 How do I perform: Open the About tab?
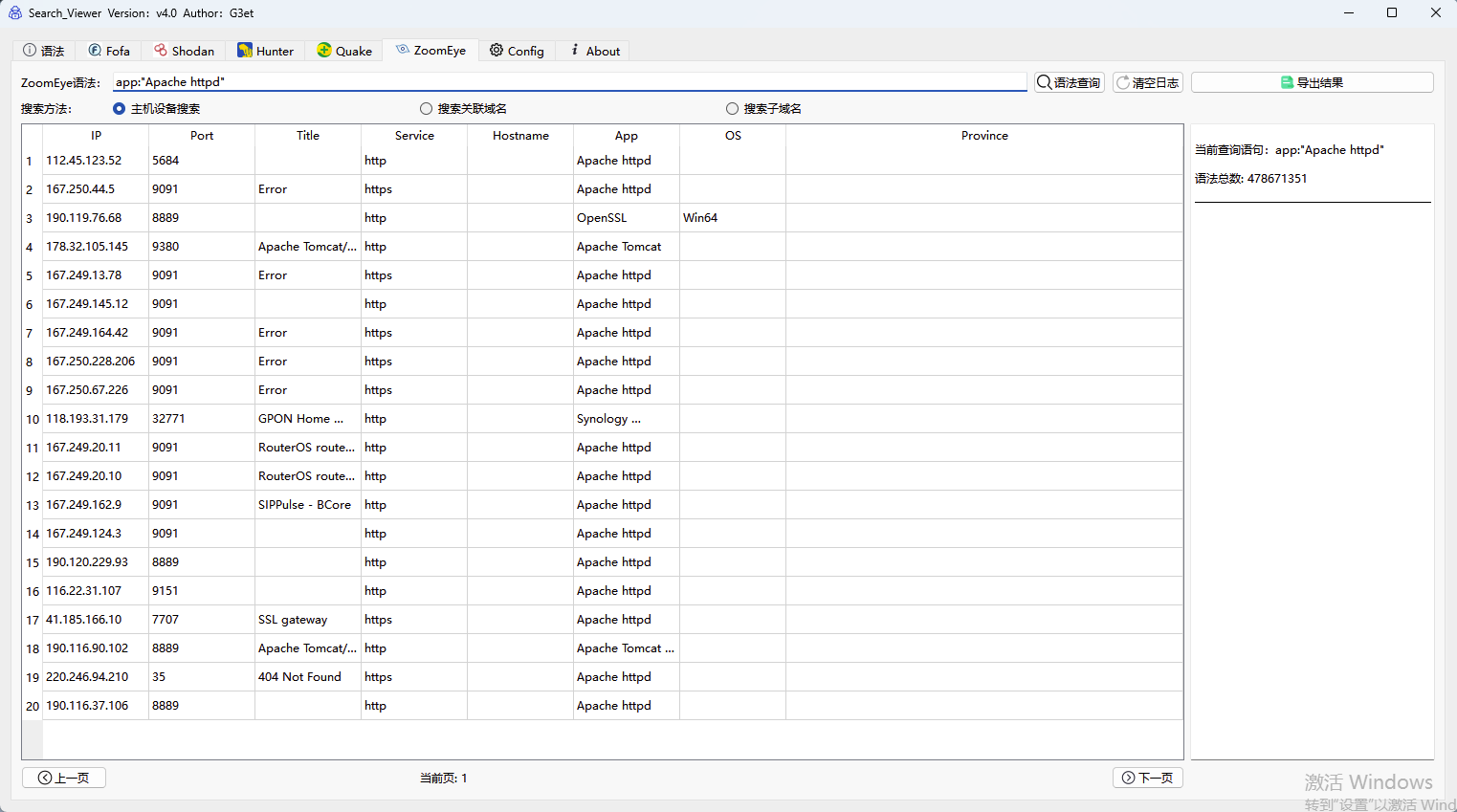click(593, 51)
